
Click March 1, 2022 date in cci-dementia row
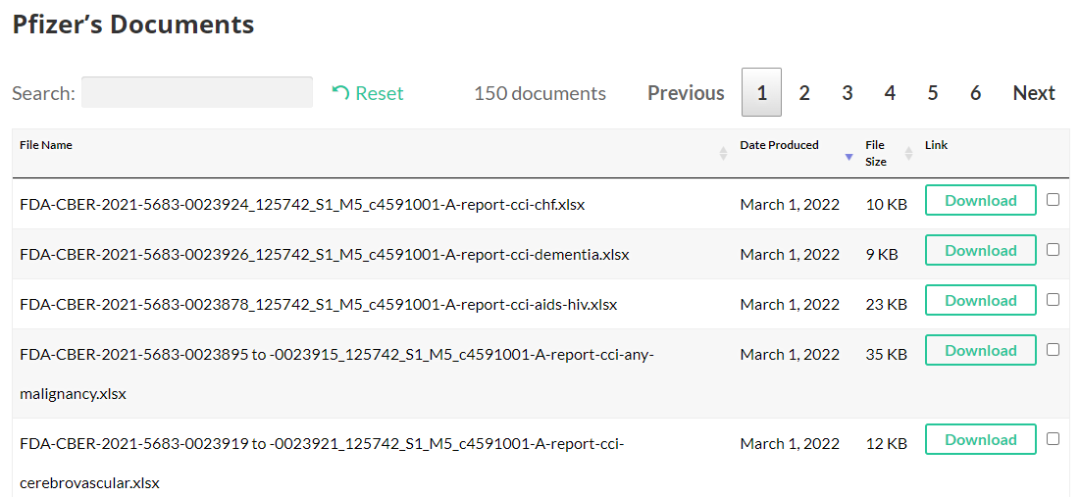[790, 255]
